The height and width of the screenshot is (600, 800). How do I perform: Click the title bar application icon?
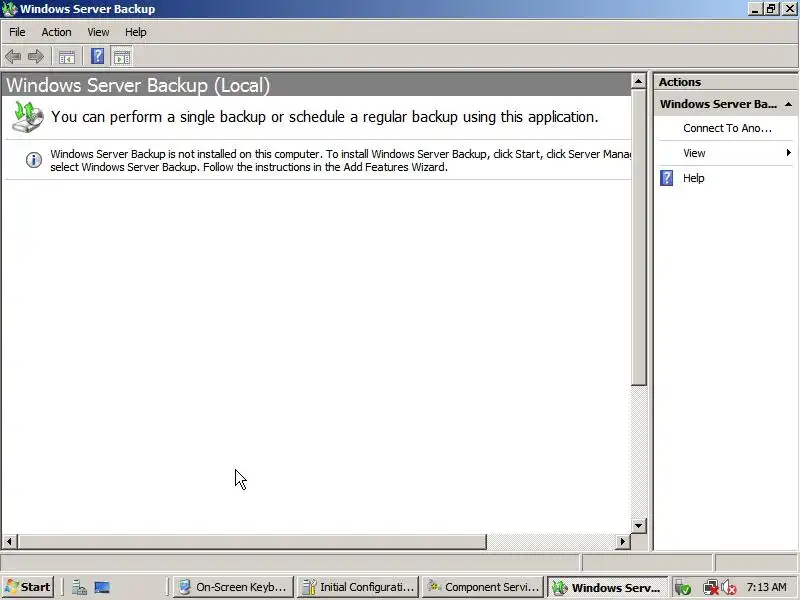coord(9,9)
